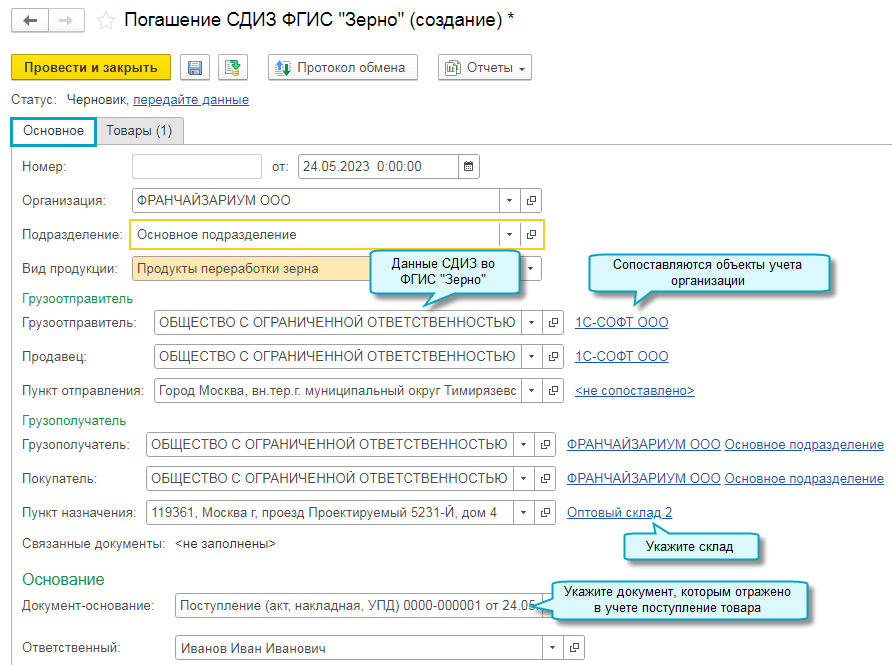Open Грузополучатель record with open icon

[x=545, y=444]
